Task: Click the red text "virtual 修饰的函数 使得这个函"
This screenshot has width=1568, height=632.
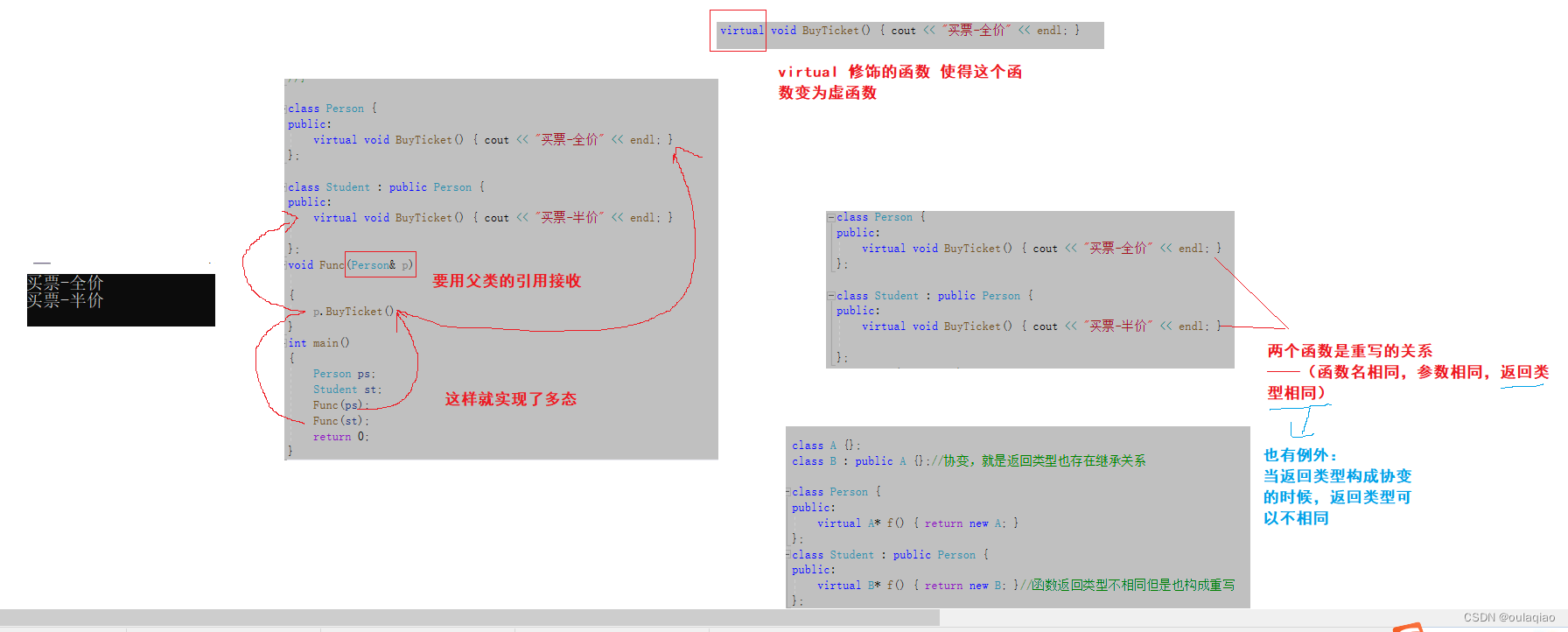Action: pos(900,72)
